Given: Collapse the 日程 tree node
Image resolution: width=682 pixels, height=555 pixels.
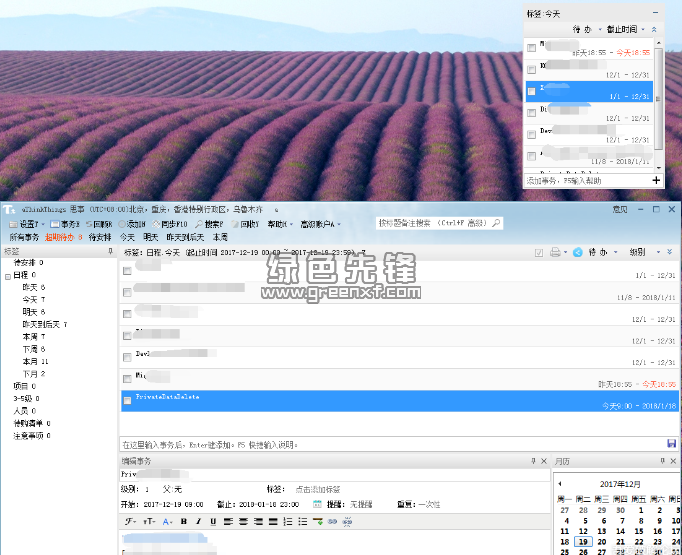Looking at the screenshot, I should [x=8, y=276].
